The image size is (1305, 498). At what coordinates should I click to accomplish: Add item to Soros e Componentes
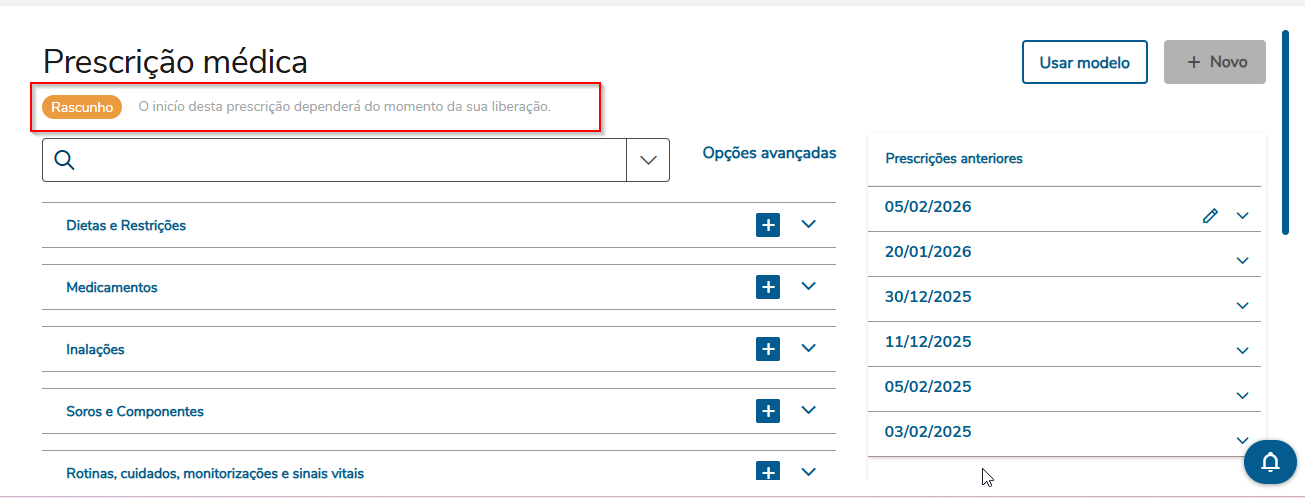point(768,411)
